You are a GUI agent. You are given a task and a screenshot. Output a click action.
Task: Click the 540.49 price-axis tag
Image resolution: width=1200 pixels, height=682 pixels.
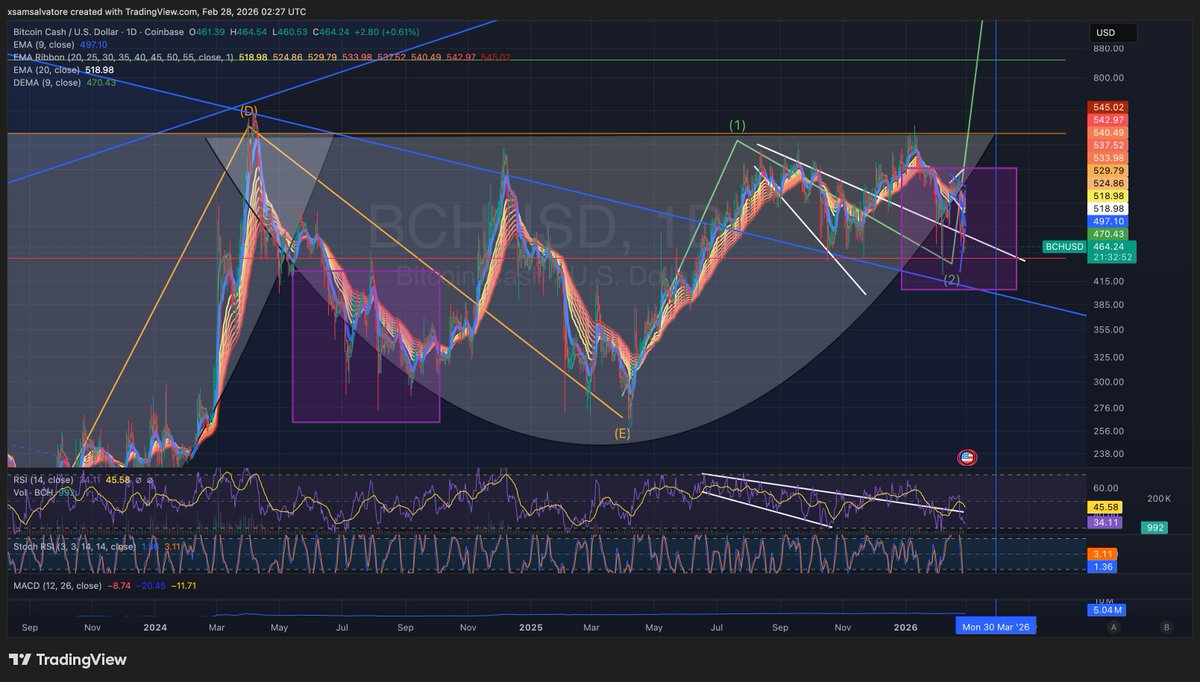(1108, 133)
